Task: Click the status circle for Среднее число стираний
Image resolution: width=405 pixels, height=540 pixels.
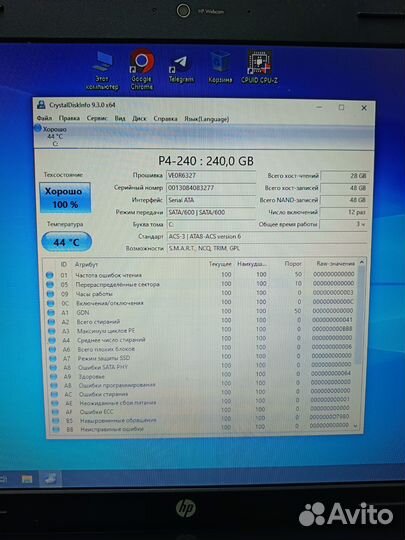Action: [x=52, y=340]
